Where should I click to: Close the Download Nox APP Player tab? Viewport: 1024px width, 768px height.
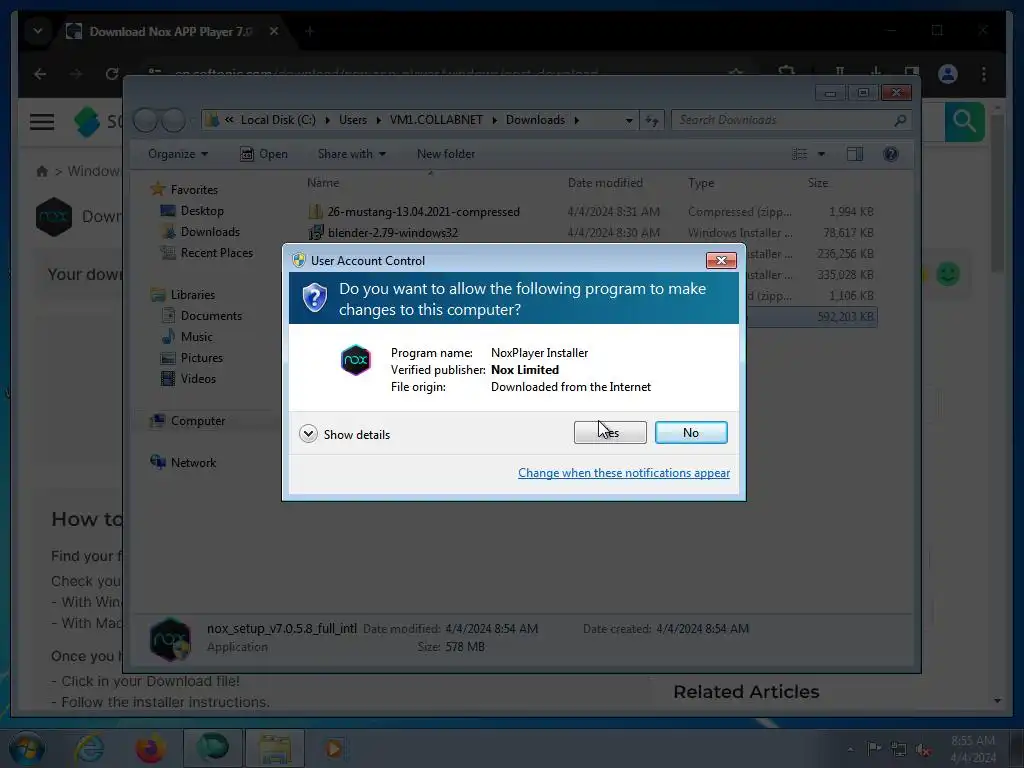[x=274, y=31]
